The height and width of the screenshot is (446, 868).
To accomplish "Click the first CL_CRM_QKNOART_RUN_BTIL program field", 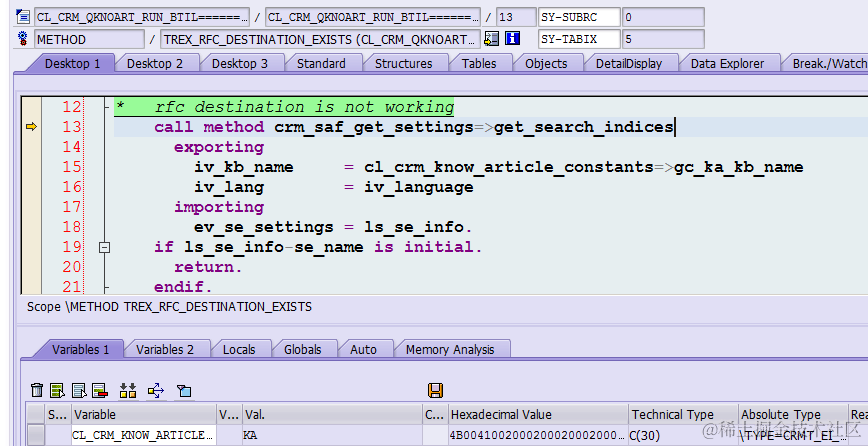I will 142,17.
